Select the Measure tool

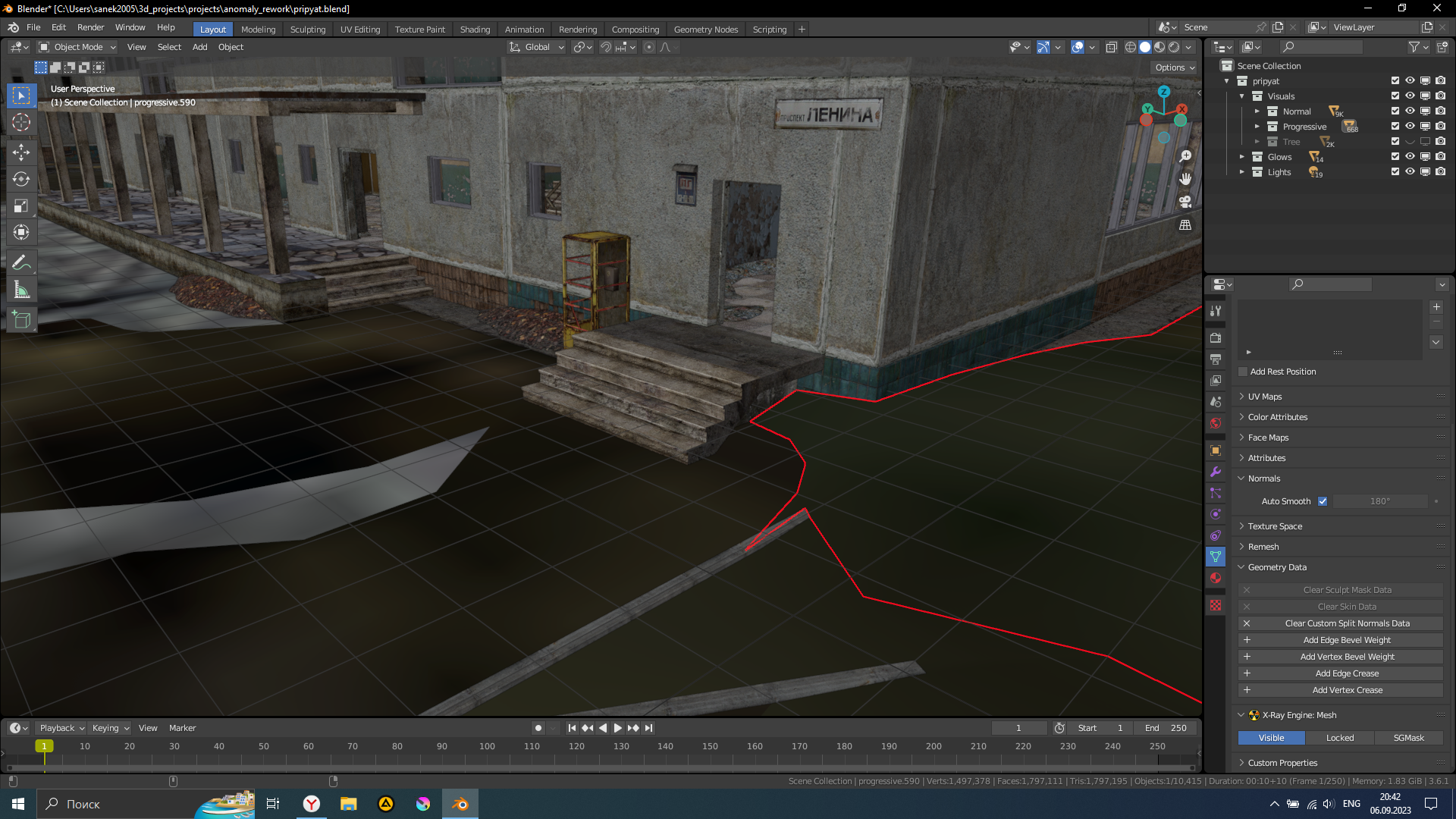pyautogui.click(x=21, y=290)
